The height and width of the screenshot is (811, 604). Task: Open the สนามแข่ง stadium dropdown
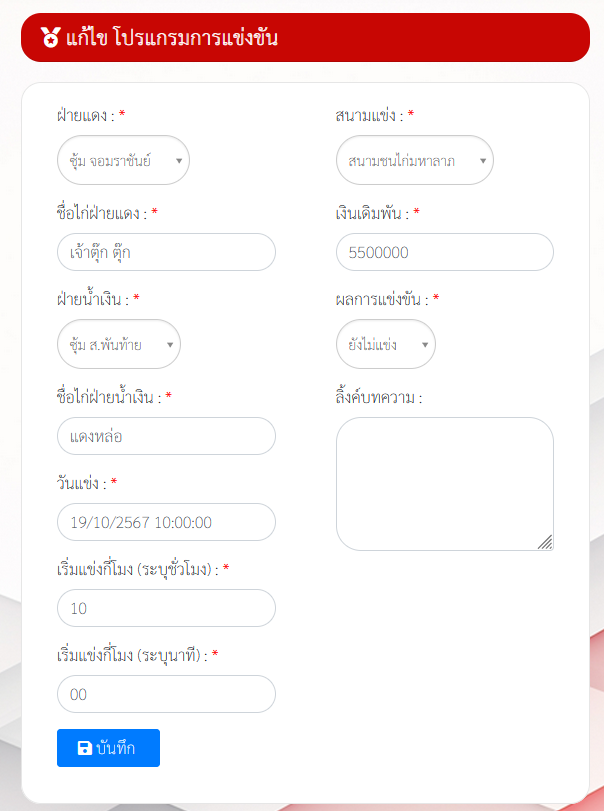[415, 160]
